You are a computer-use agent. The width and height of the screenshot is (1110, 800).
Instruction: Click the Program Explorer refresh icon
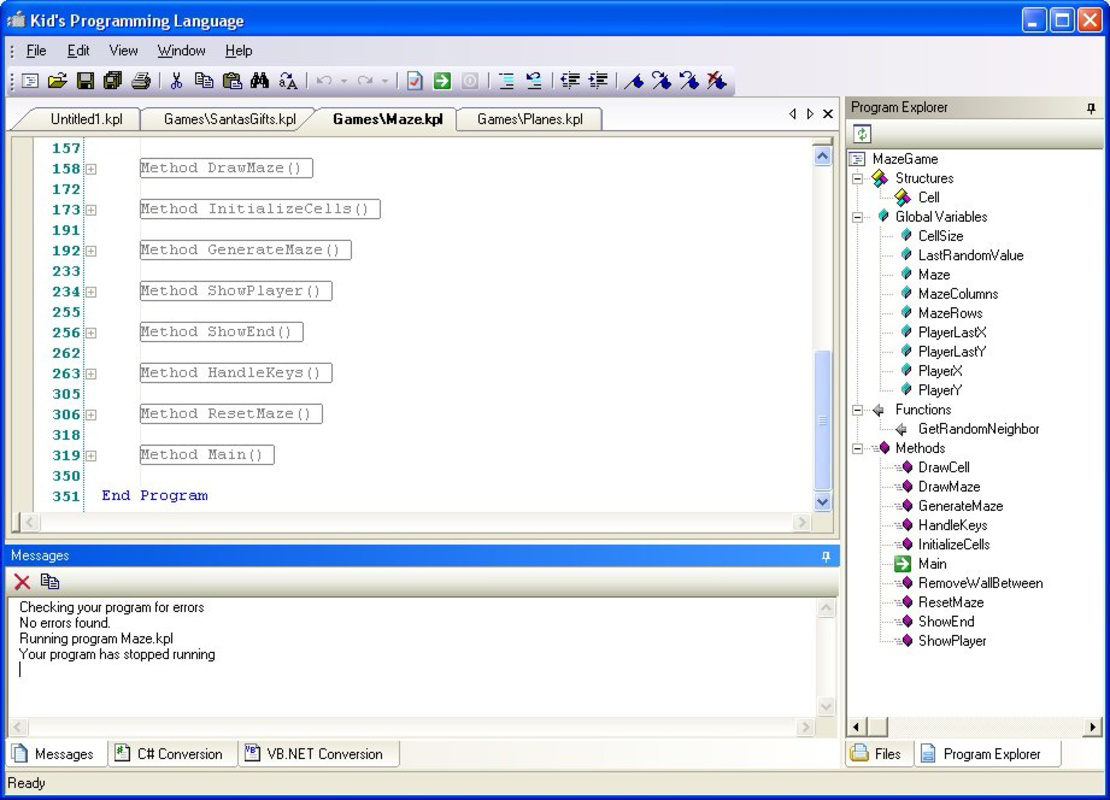(862, 134)
